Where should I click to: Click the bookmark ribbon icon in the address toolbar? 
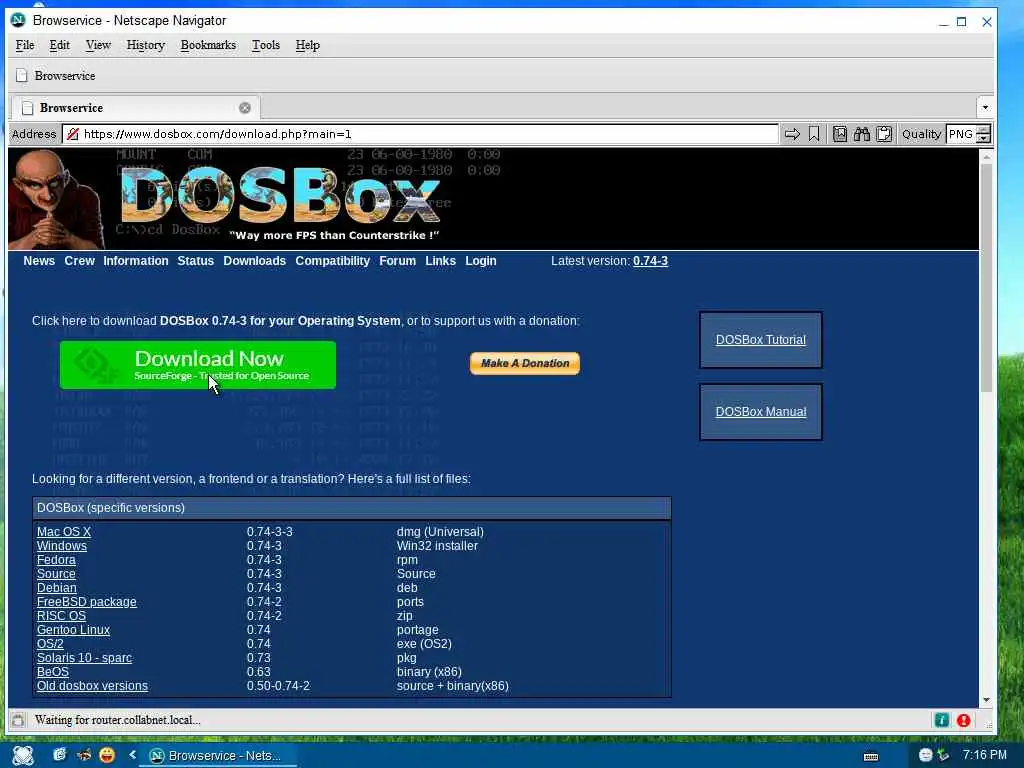tap(814, 134)
